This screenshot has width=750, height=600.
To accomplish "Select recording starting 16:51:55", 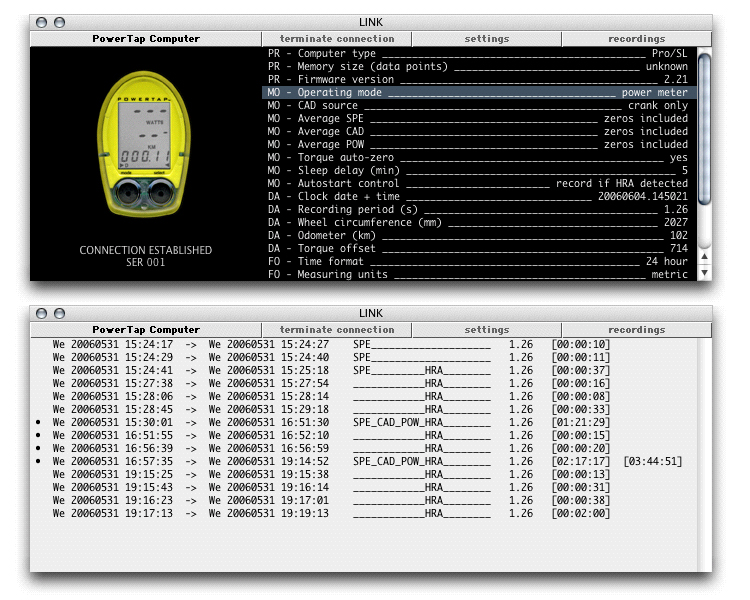I will point(364,435).
